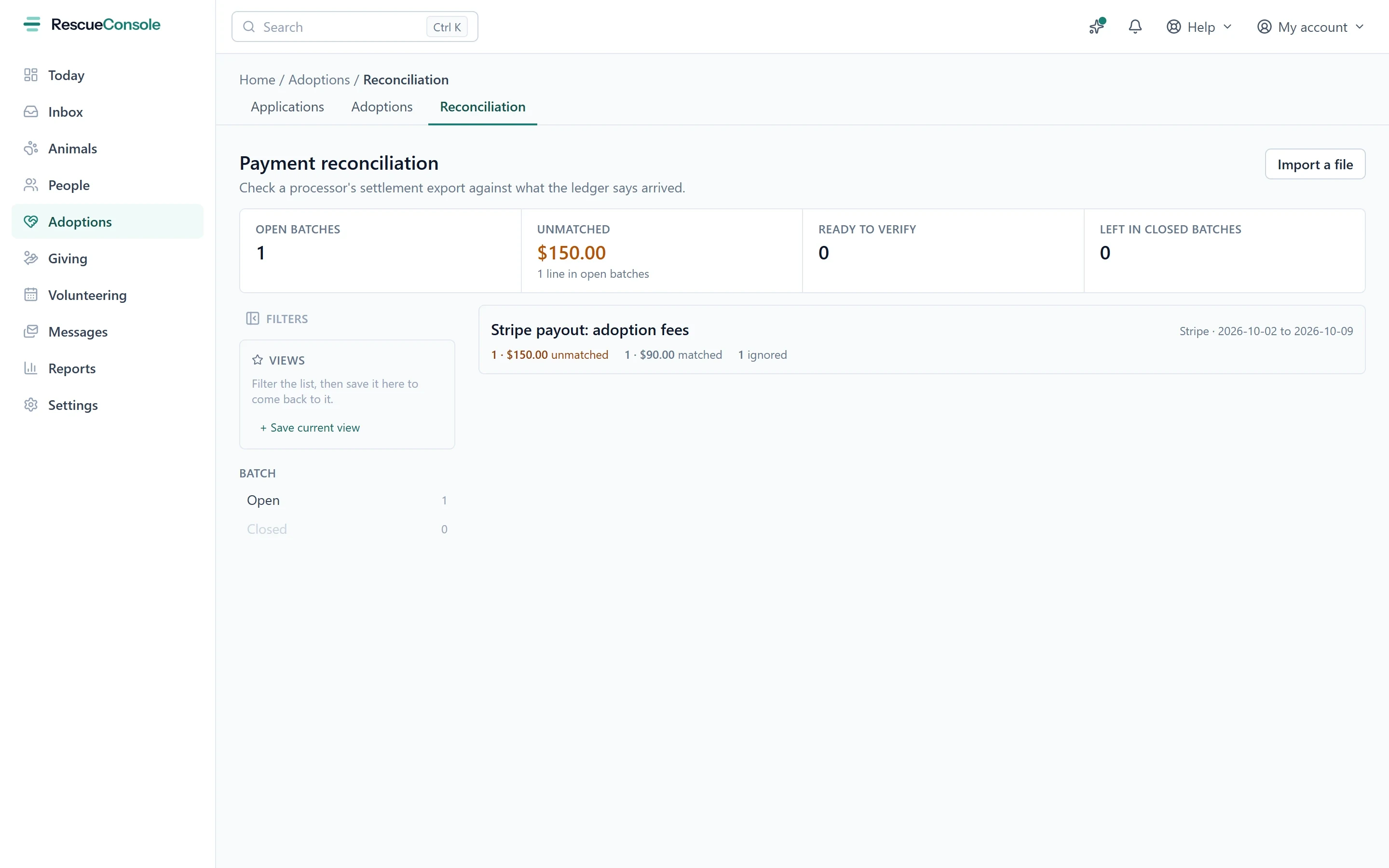This screenshot has height=868, width=1389.
Task: Open the Stripe payout: adoption fees batch
Action: point(922,340)
